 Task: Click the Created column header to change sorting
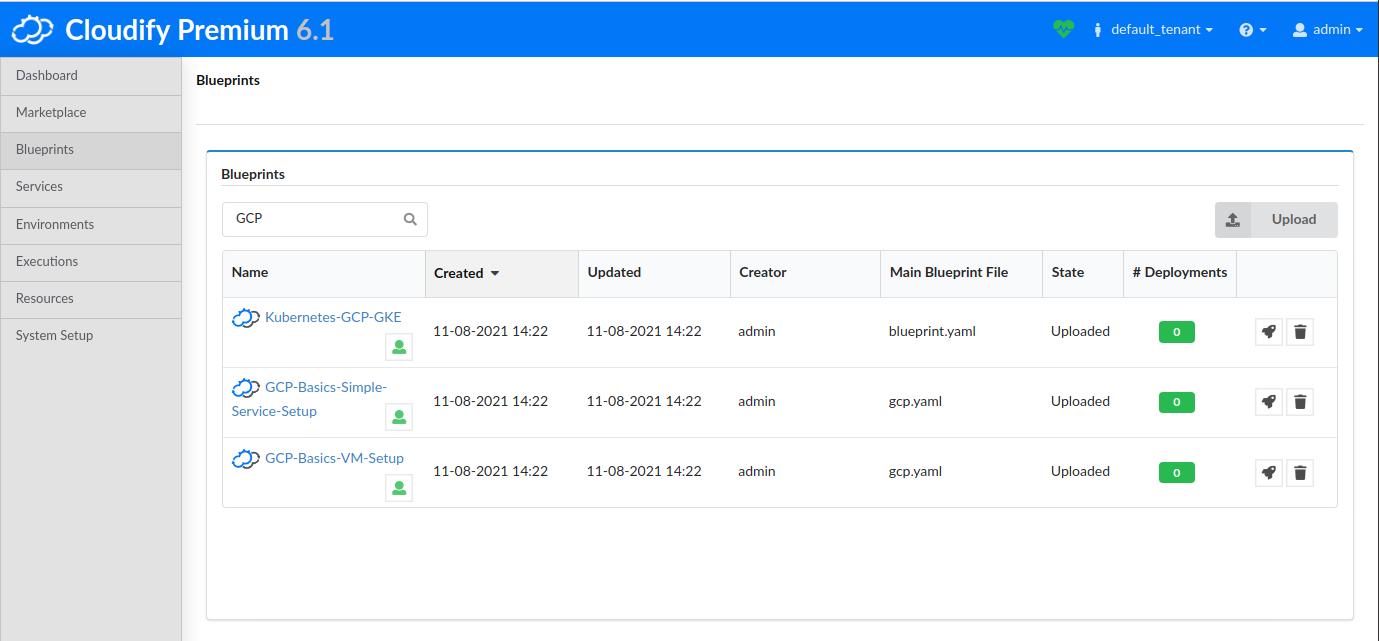pos(461,272)
